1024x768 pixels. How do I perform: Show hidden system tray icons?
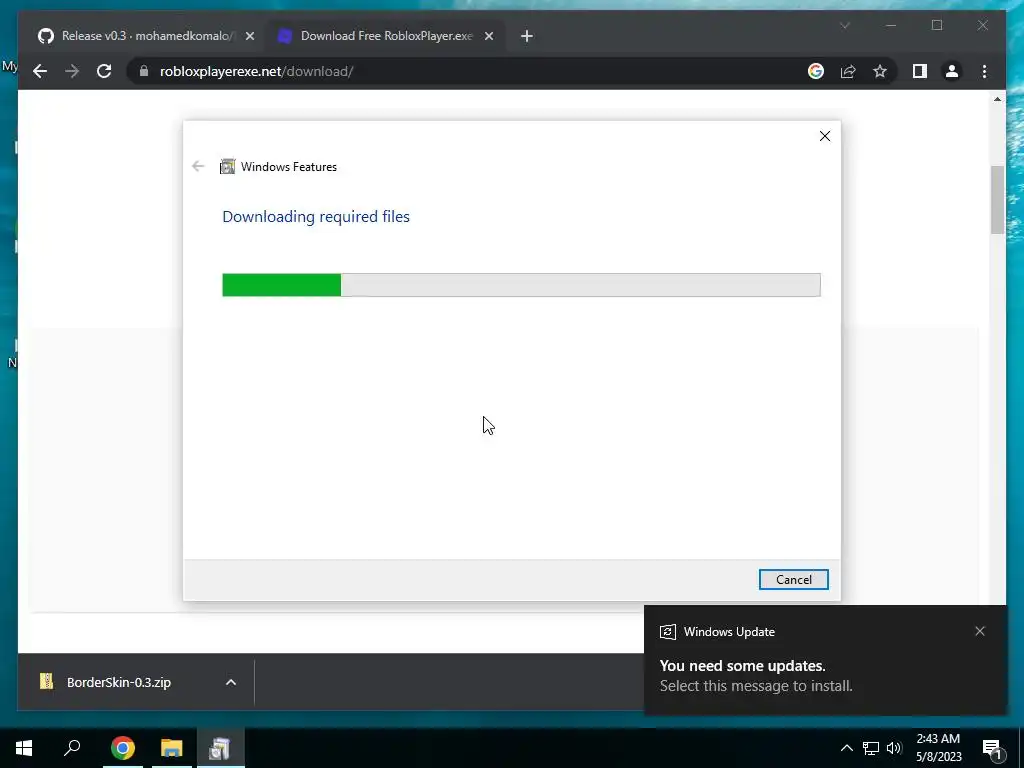point(846,748)
